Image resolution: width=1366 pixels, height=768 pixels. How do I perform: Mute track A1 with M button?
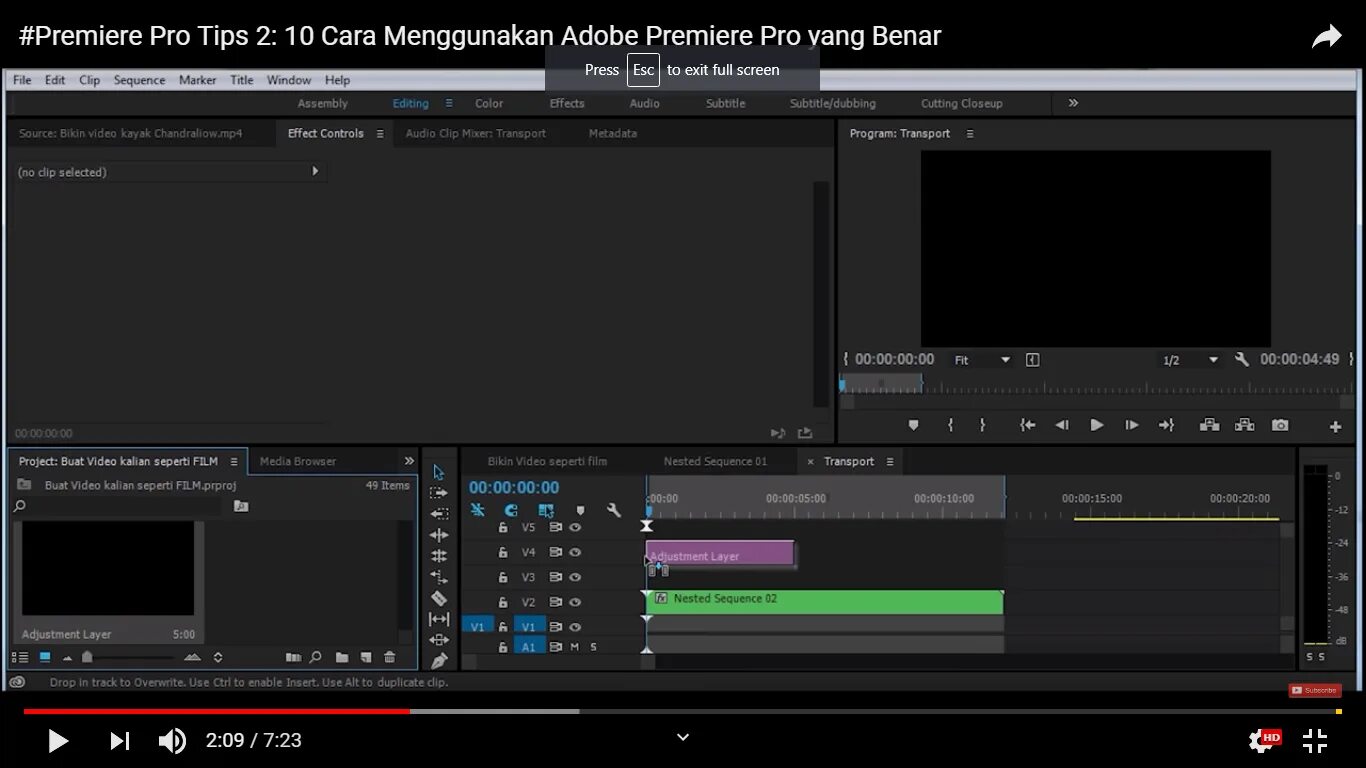coord(574,647)
